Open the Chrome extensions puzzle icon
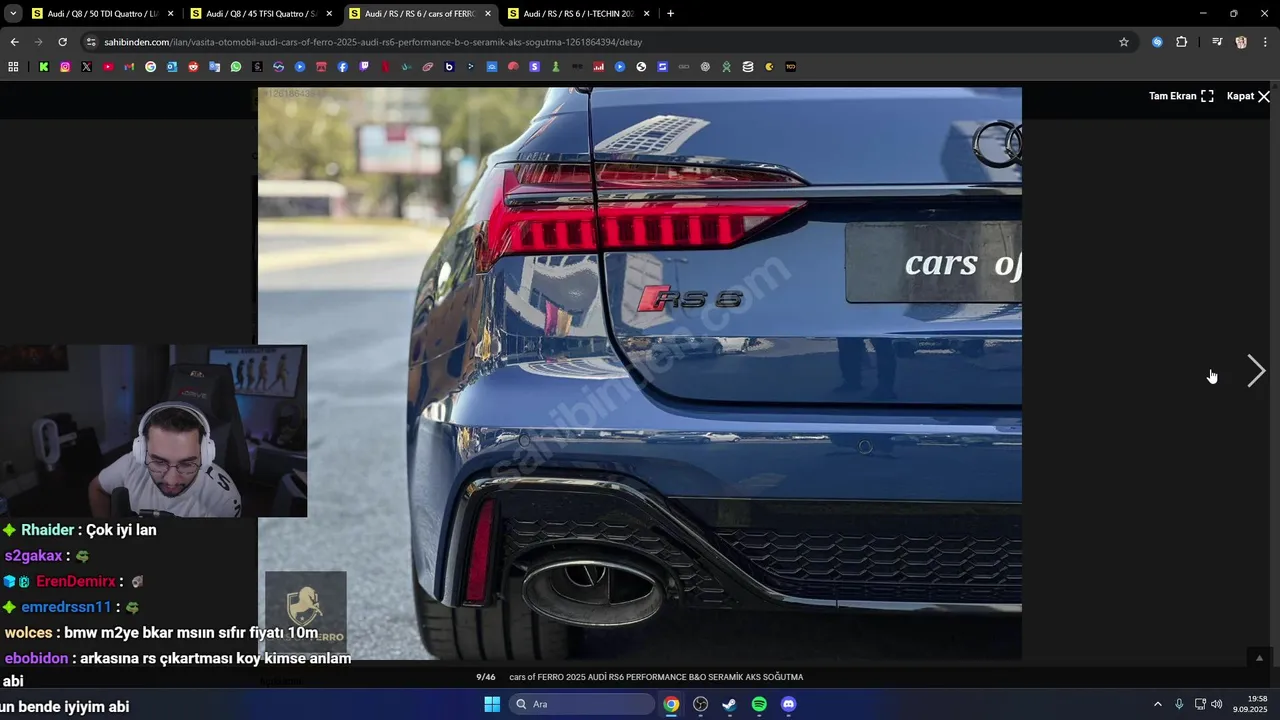The width and height of the screenshot is (1280, 720). (1181, 42)
